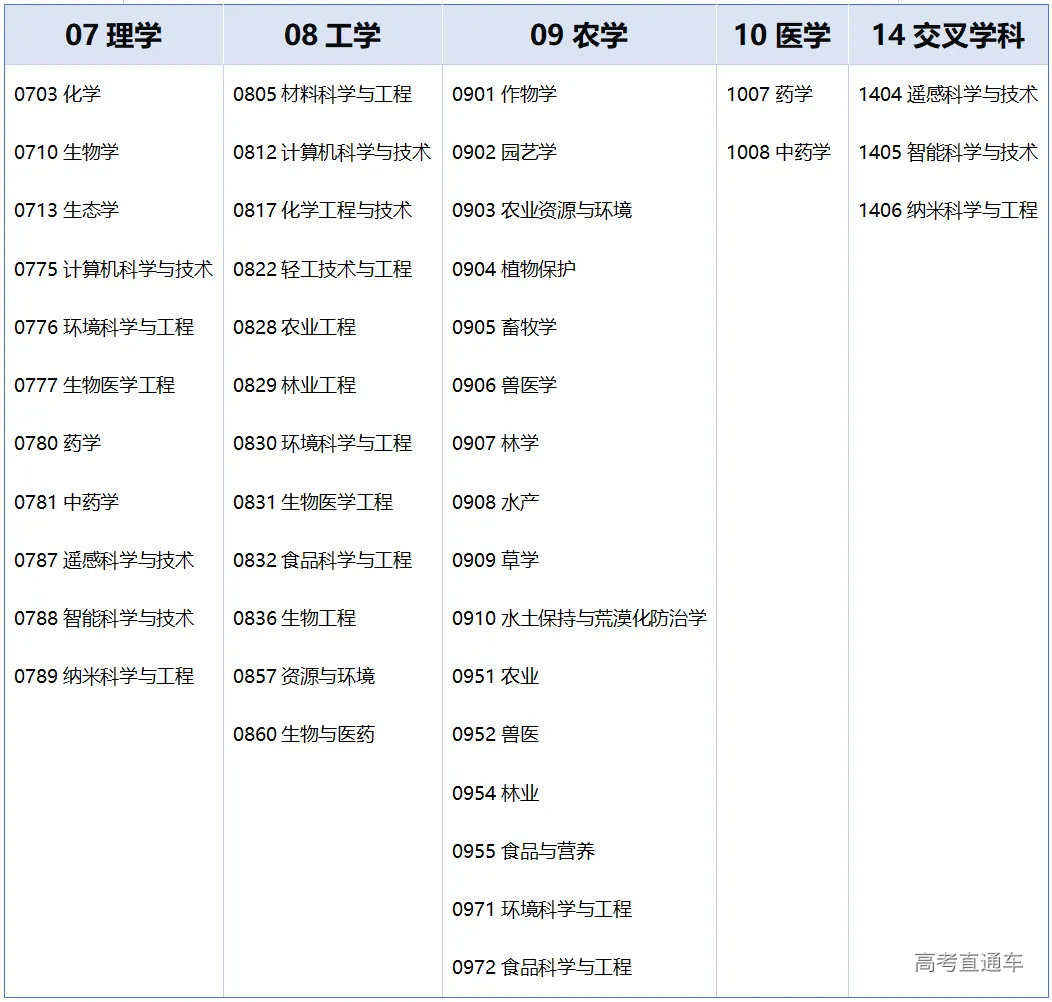Click the 0703 化学 entry
The image size is (1052, 1002).
coord(57,96)
